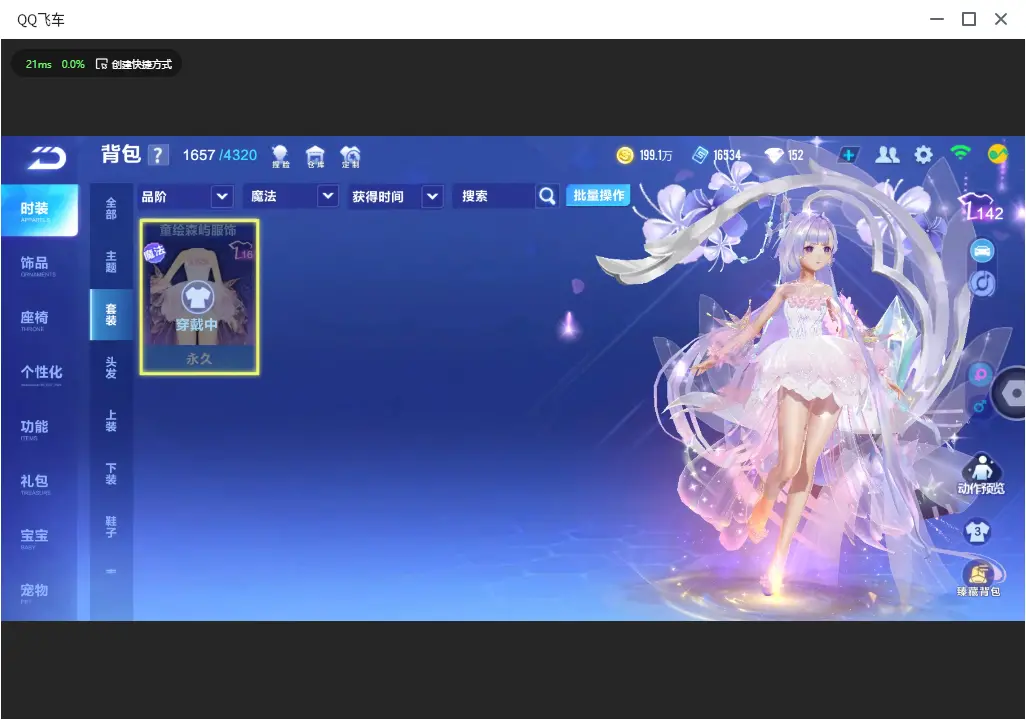Click the back arrow logo icon

pos(46,157)
